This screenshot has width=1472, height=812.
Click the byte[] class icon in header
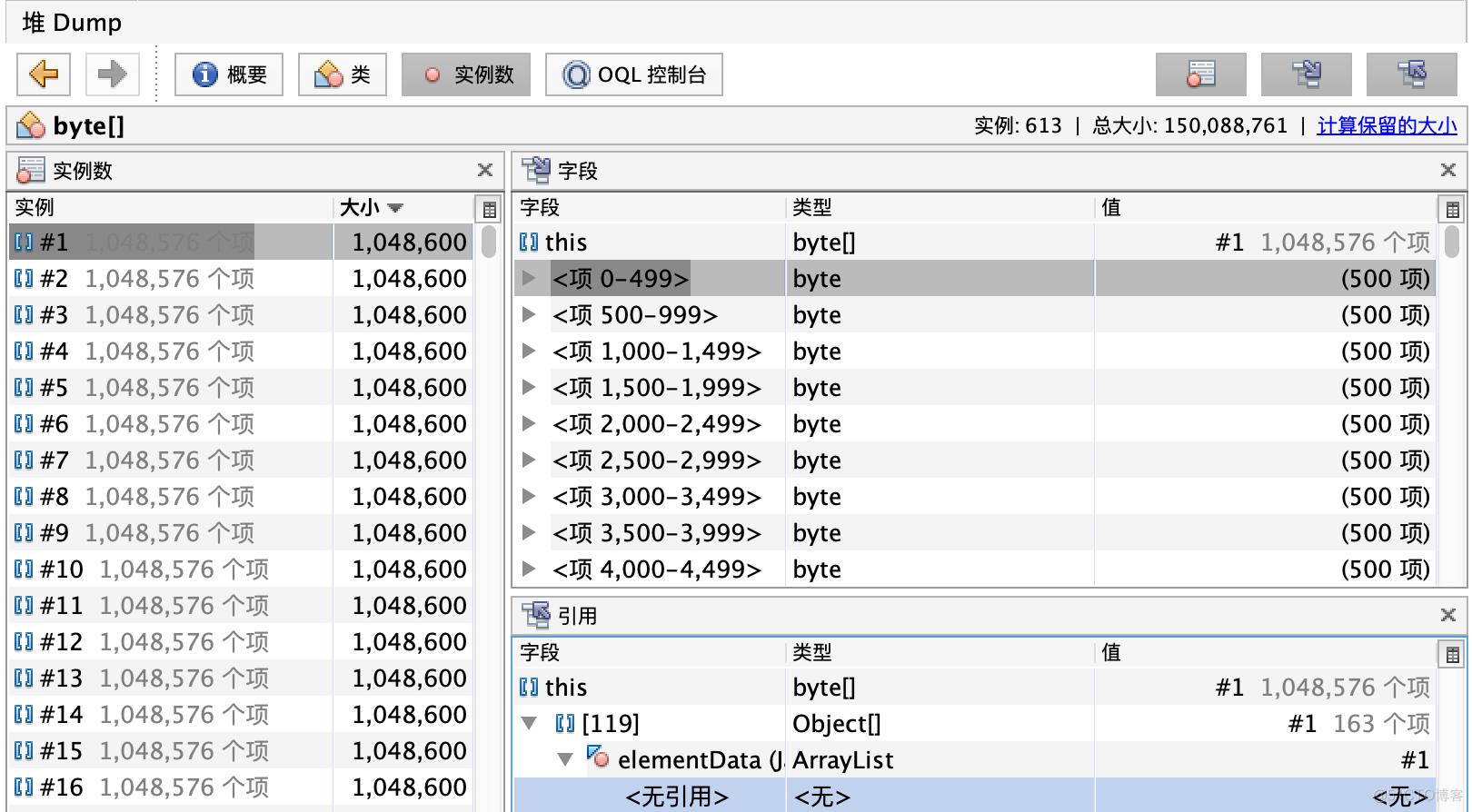pyautogui.click(x=31, y=125)
